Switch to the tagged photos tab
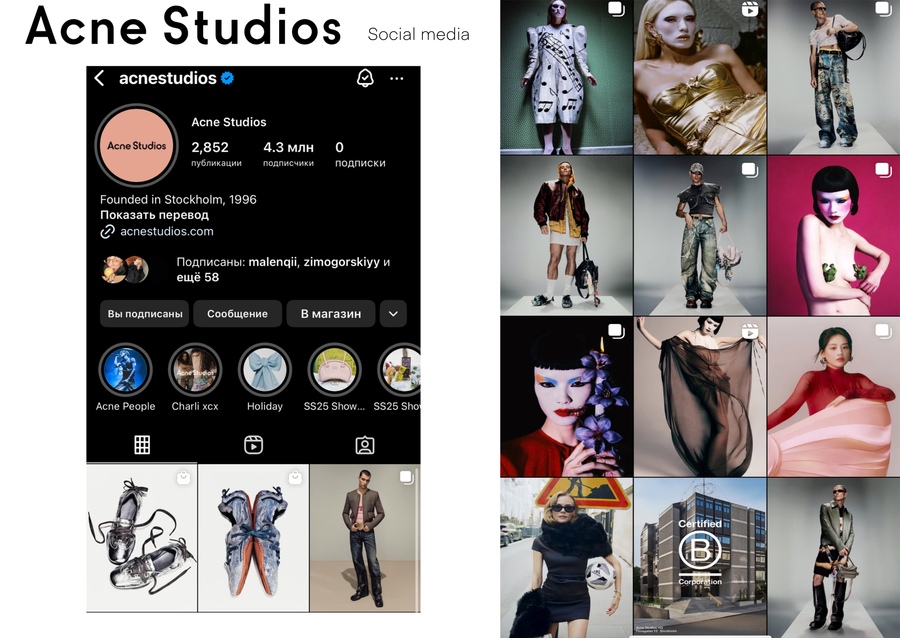 point(364,445)
